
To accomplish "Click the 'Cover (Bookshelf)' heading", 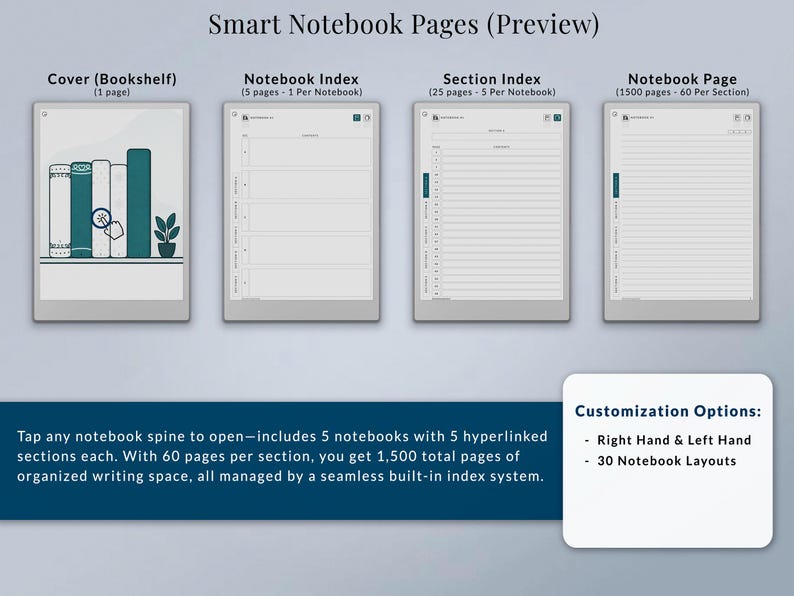I will click(x=112, y=79).
